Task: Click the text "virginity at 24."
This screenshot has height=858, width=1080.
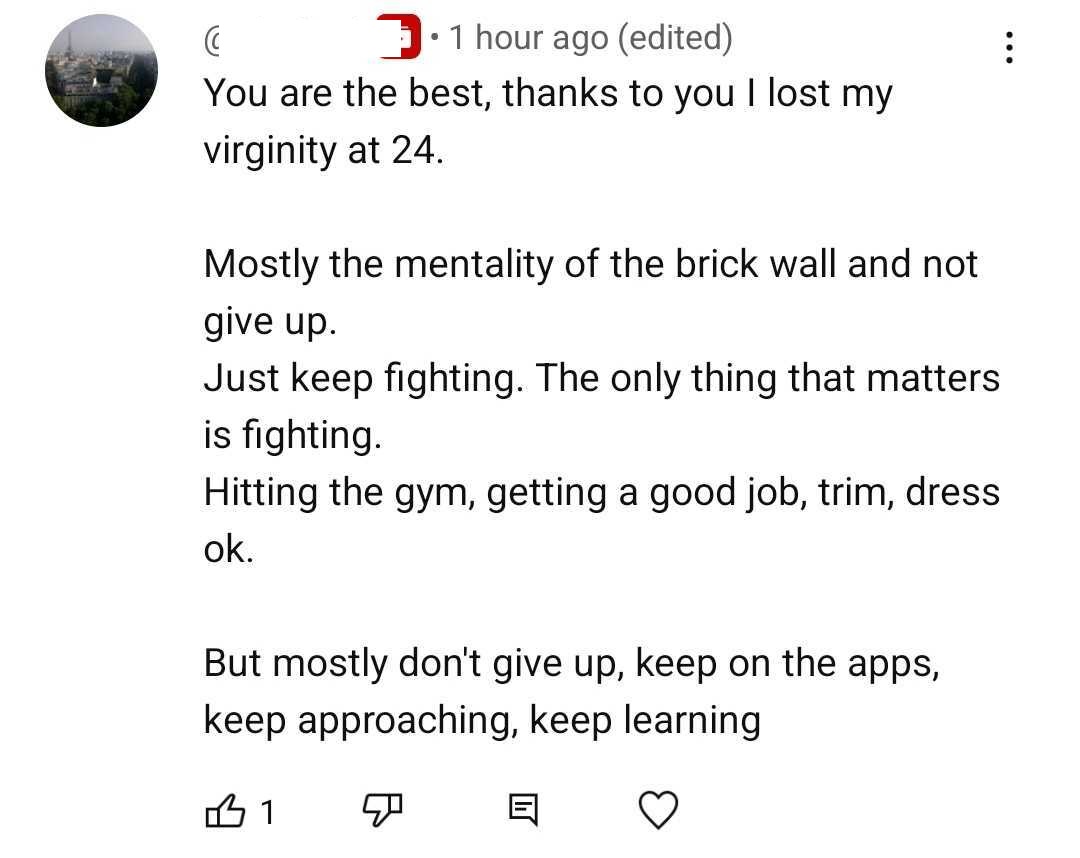Action: coord(323,151)
